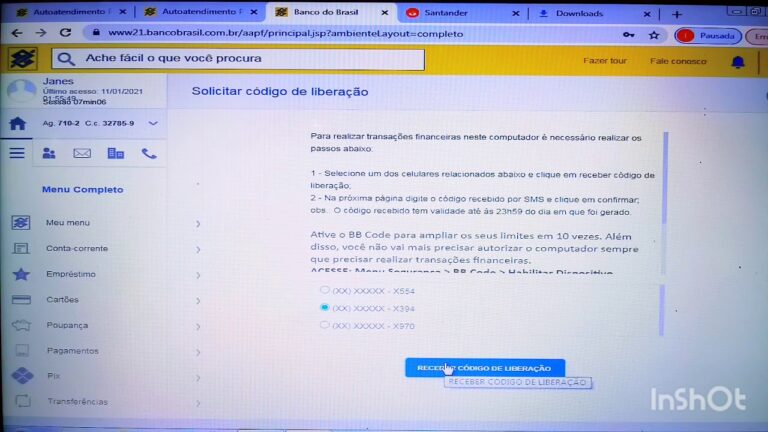Image resolution: width=768 pixels, height=432 pixels.
Task: Go back with browser back arrow
Action: tap(17, 33)
